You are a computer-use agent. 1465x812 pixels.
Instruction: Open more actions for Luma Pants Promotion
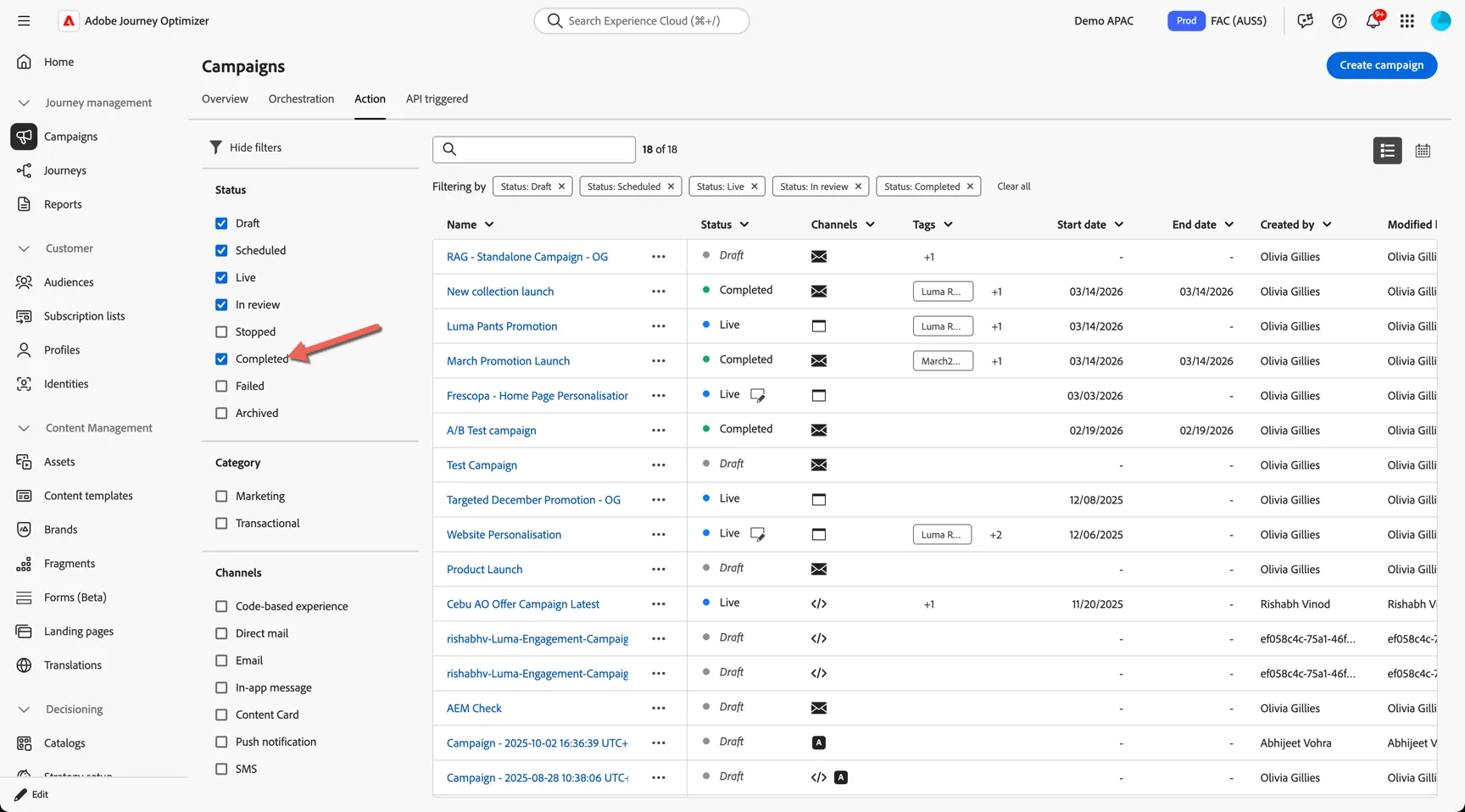[659, 326]
